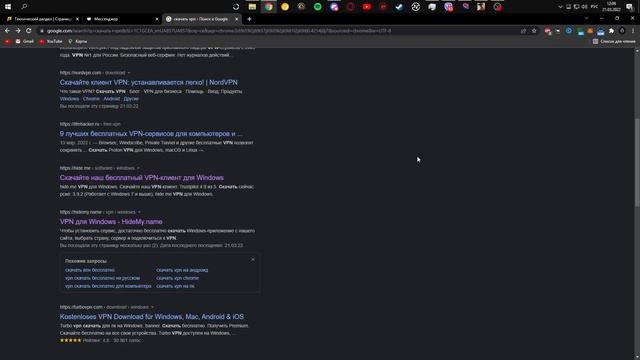Open the volume tray icon
The image size is (640, 360).
pos(584,7)
